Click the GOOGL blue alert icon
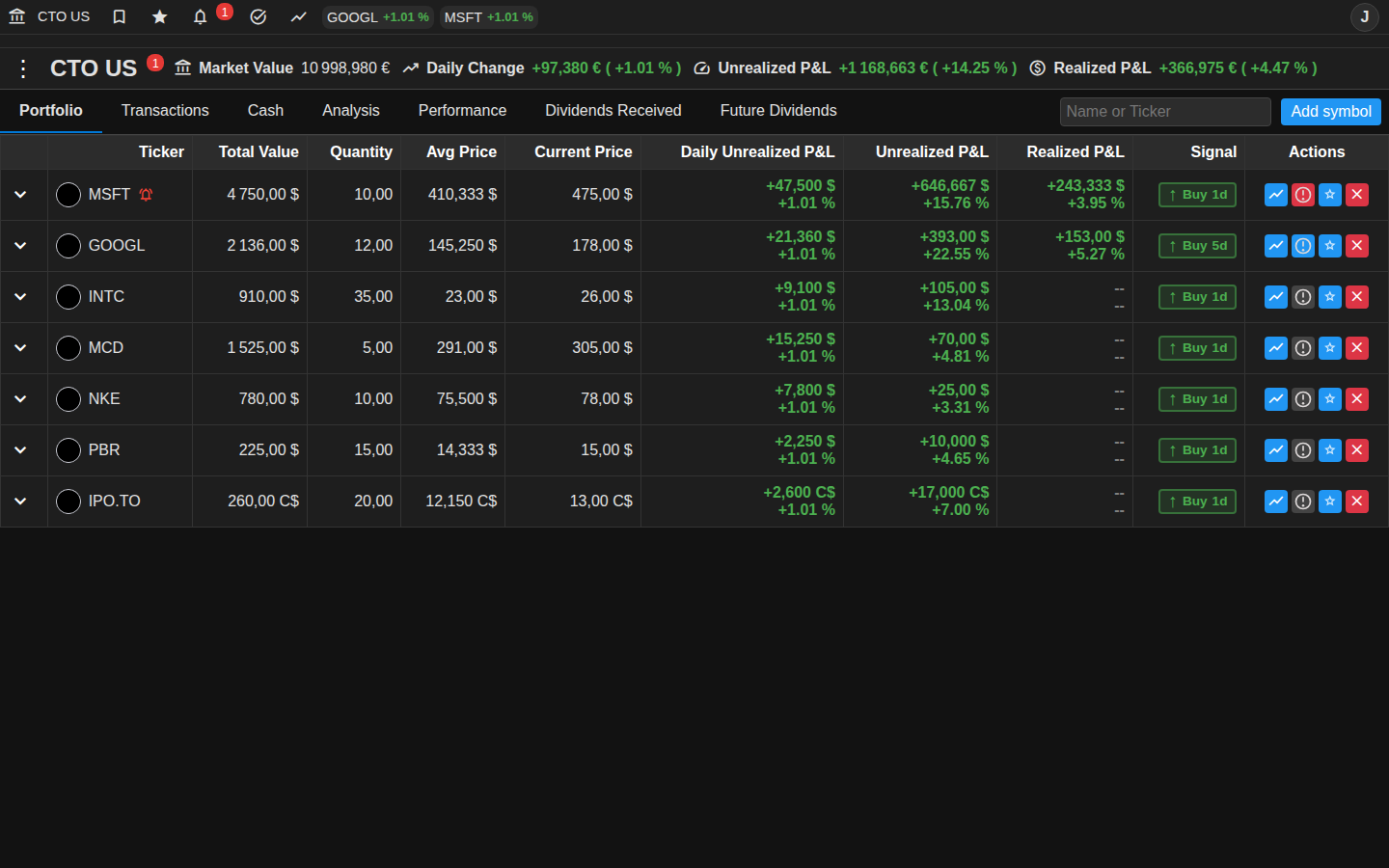The image size is (1389, 868). pos(1302,246)
